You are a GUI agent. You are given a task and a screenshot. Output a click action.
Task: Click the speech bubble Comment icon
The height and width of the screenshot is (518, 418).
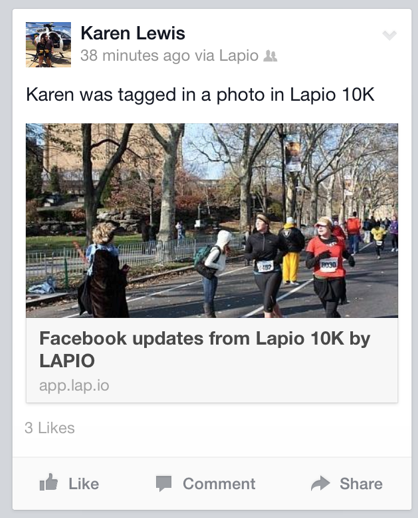pyautogui.click(x=164, y=483)
